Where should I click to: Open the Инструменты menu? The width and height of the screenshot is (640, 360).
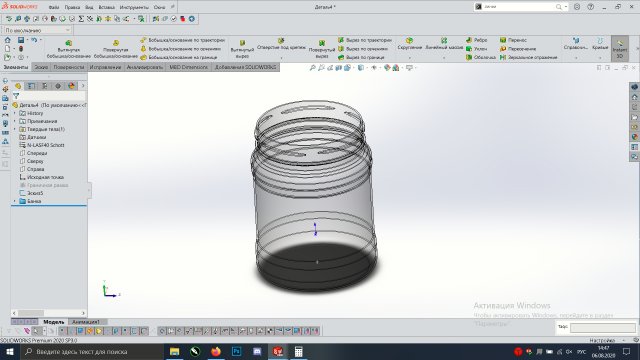click(134, 7)
